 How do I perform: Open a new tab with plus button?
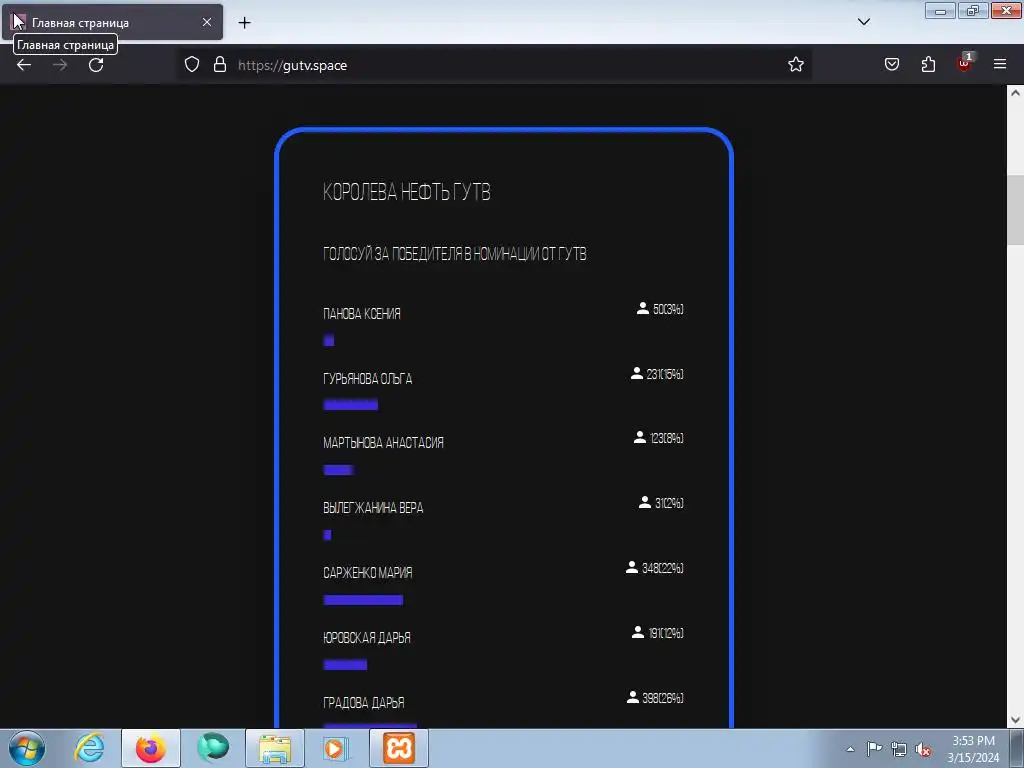[x=244, y=23]
